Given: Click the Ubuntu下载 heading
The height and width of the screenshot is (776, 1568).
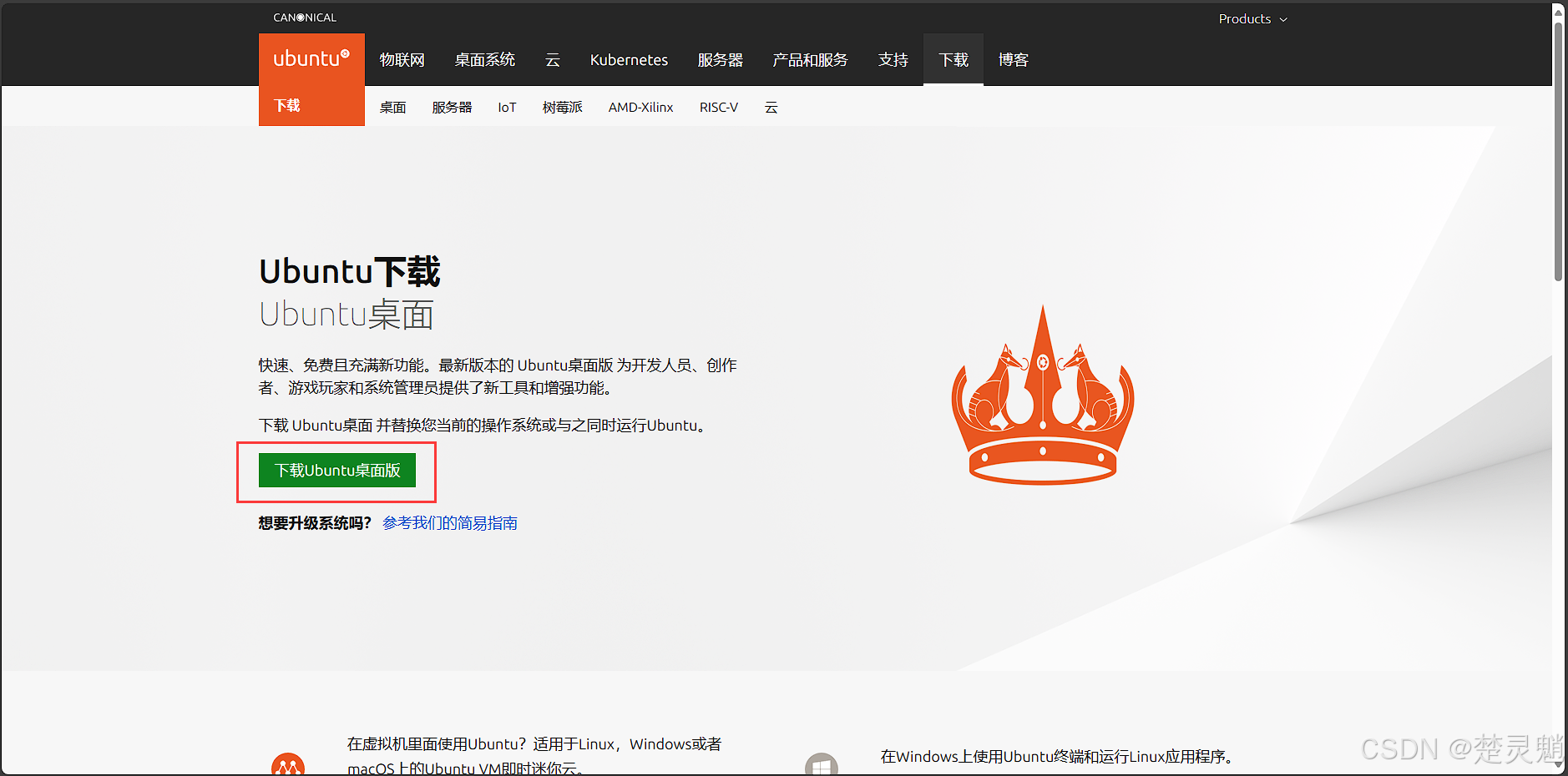Looking at the screenshot, I should [350, 272].
